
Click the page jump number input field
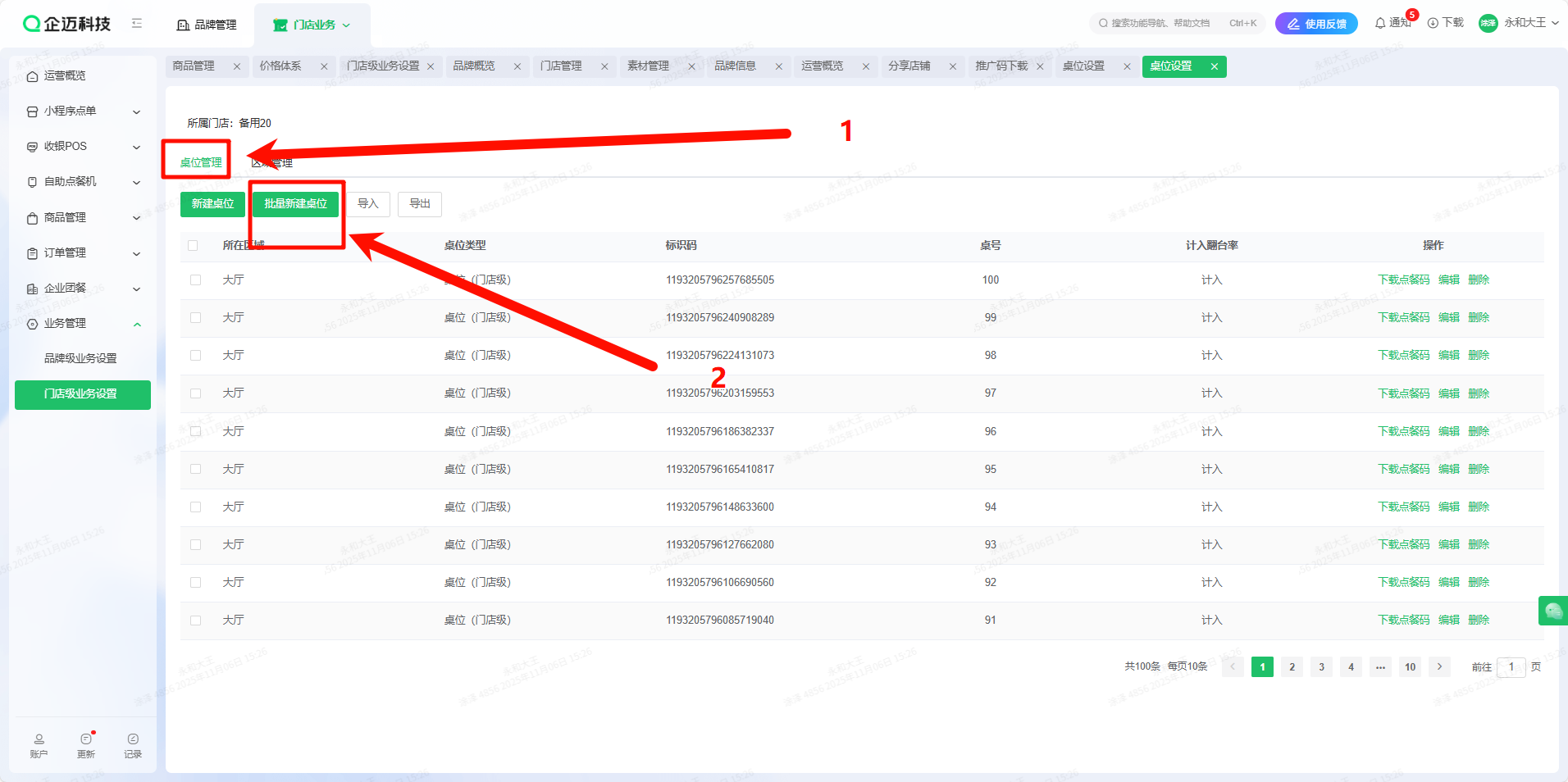point(1511,667)
